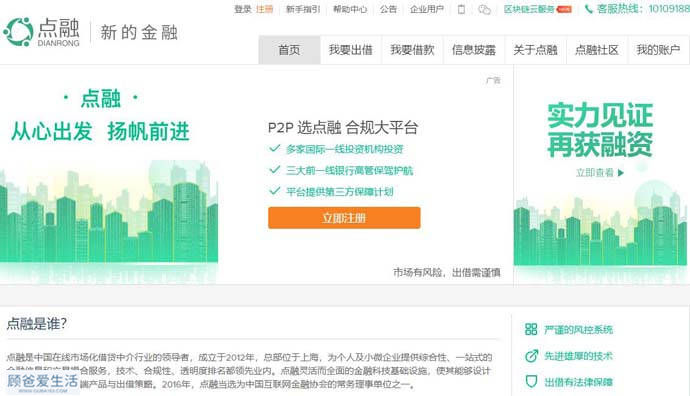Open the 关于点融 menu item
The image size is (690, 396).
click(536, 50)
